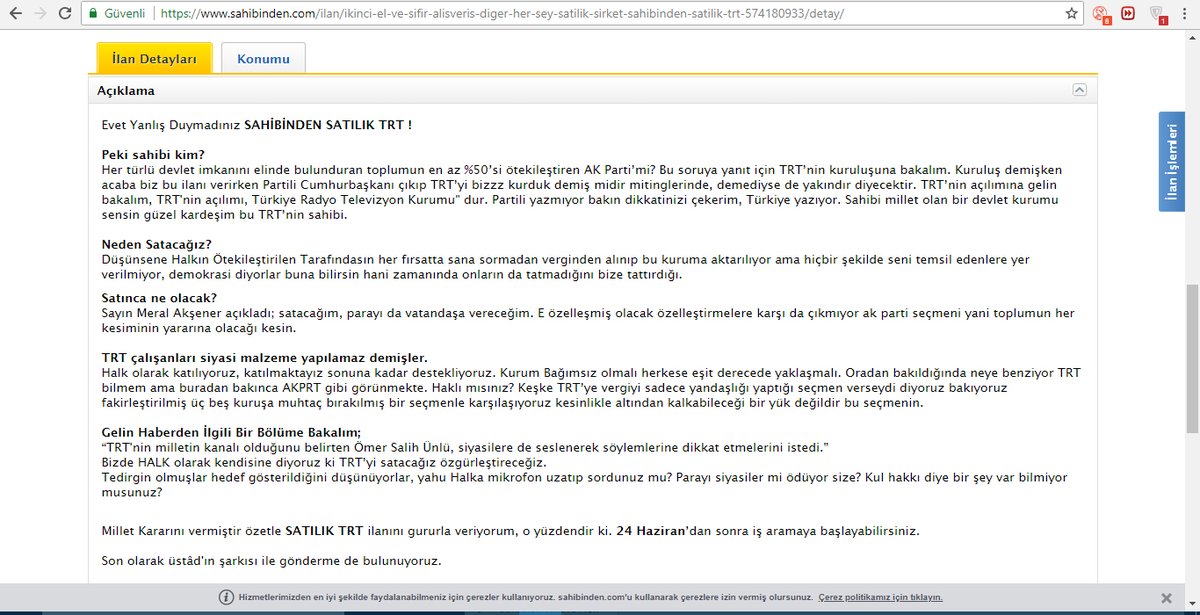Click the line 'Son olarak üstâd'ın şarkısı ile gönderme'
This screenshot has width=1200, height=615.
[271, 560]
